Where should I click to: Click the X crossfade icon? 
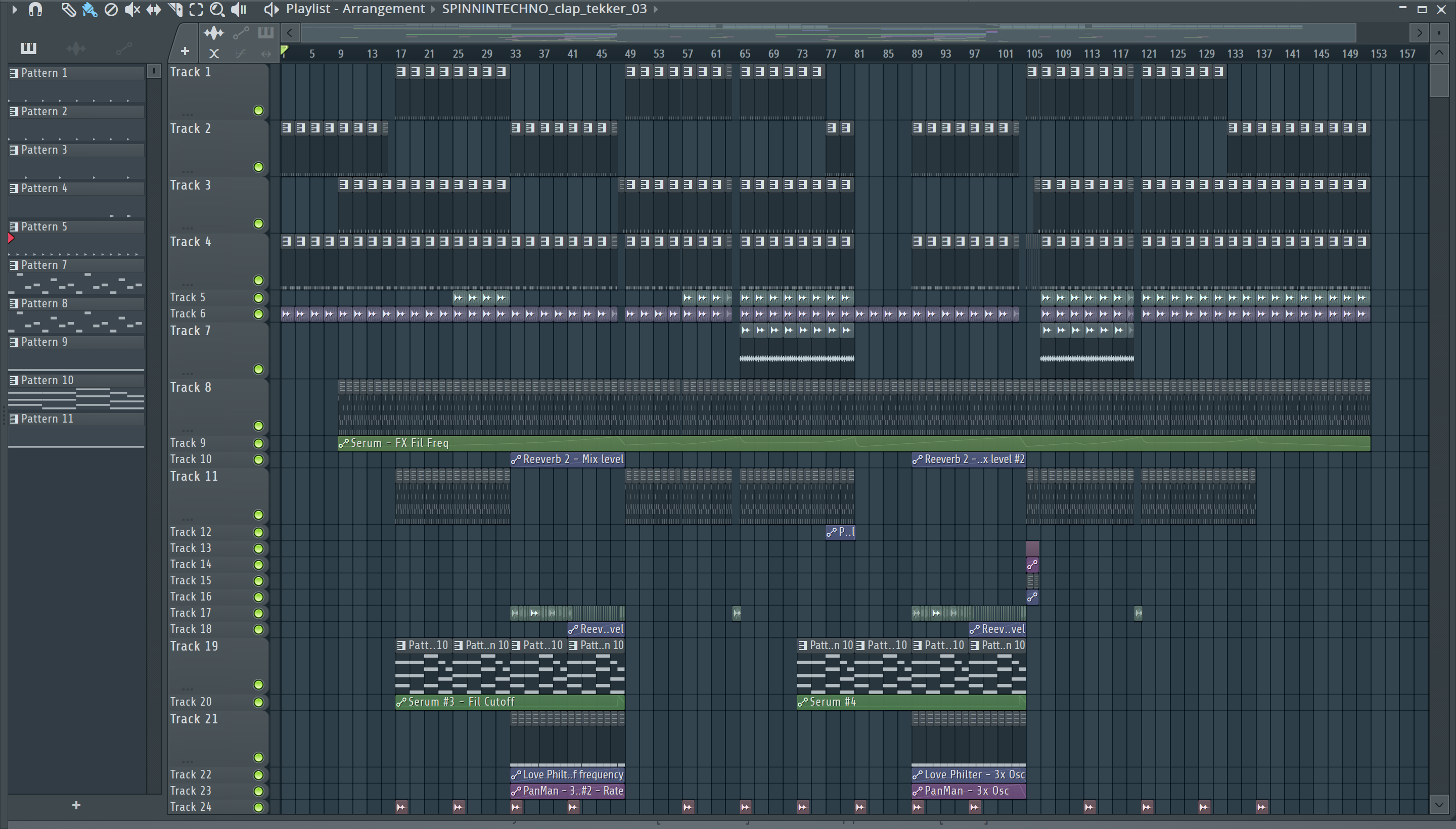[214, 54]
